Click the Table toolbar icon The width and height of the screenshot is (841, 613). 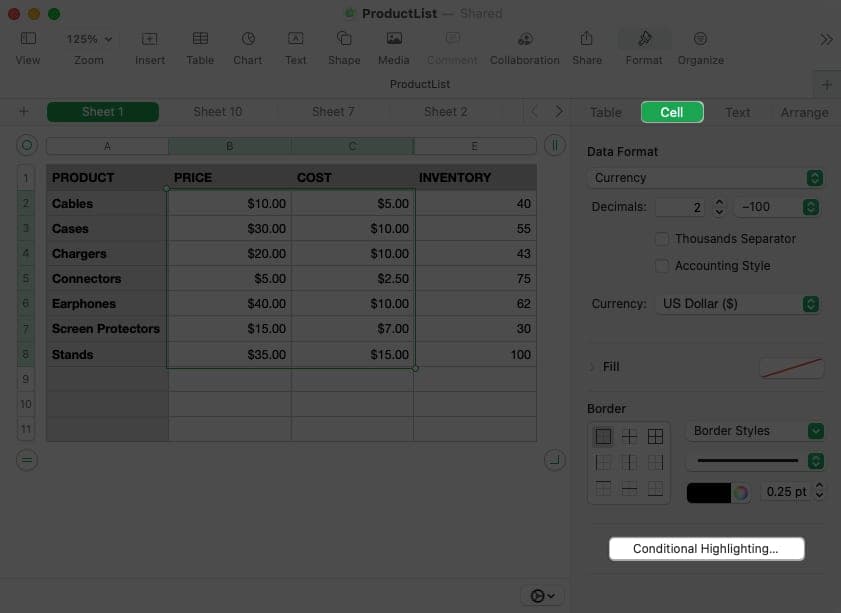tap(200, 39)
